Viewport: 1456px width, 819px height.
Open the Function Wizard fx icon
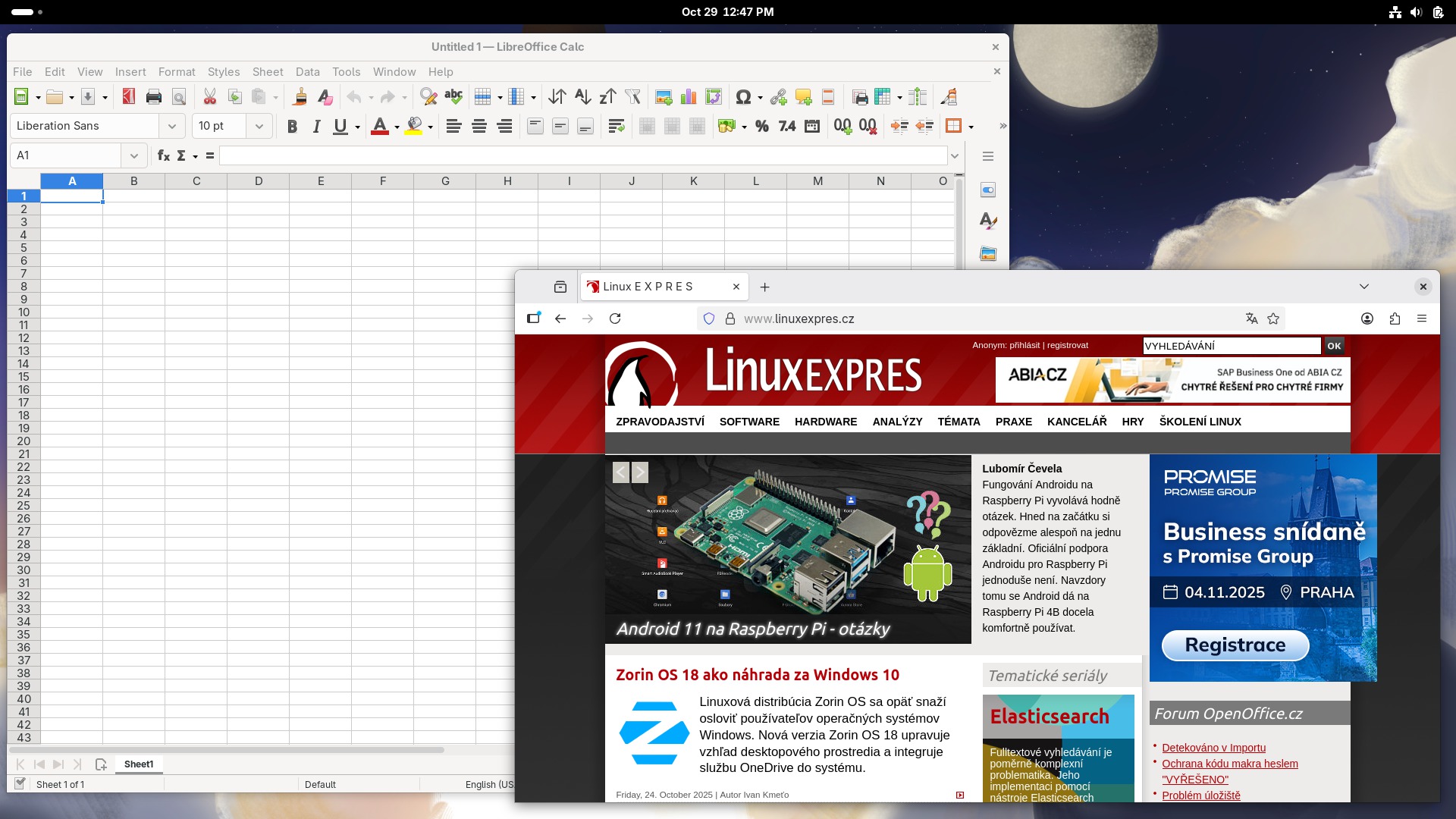coord(163,155)
